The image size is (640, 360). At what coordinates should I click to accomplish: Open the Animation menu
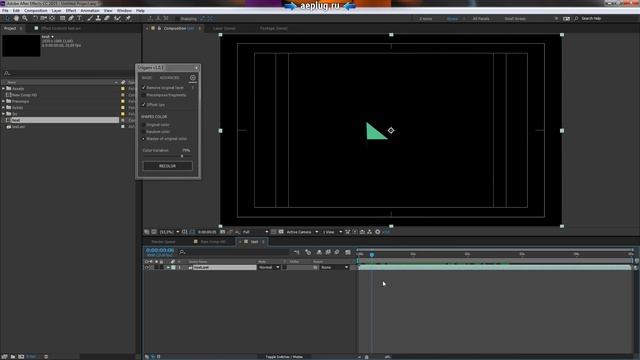coord(90,11)
